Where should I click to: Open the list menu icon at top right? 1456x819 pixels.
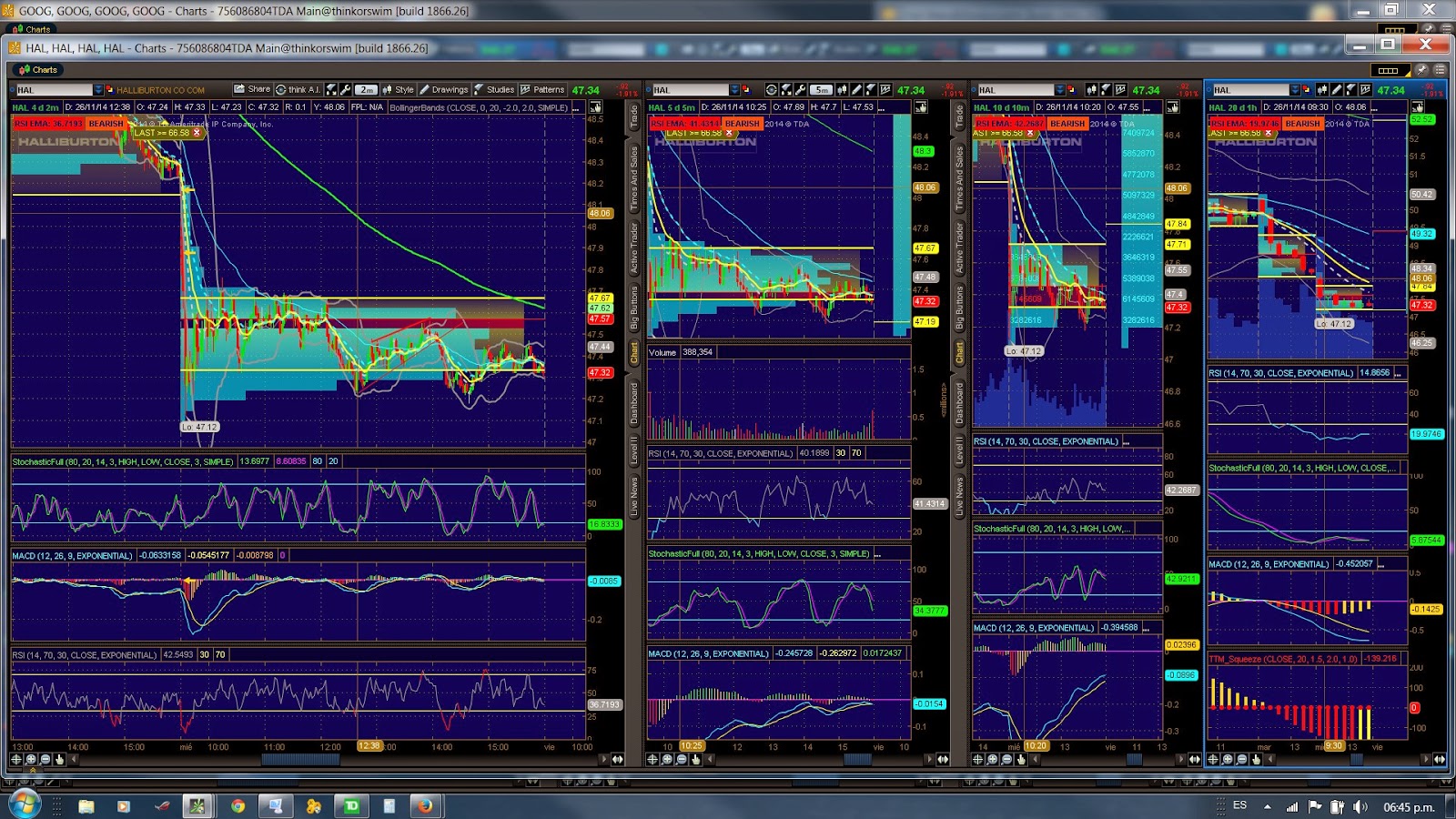click(x=1440, y=70)
